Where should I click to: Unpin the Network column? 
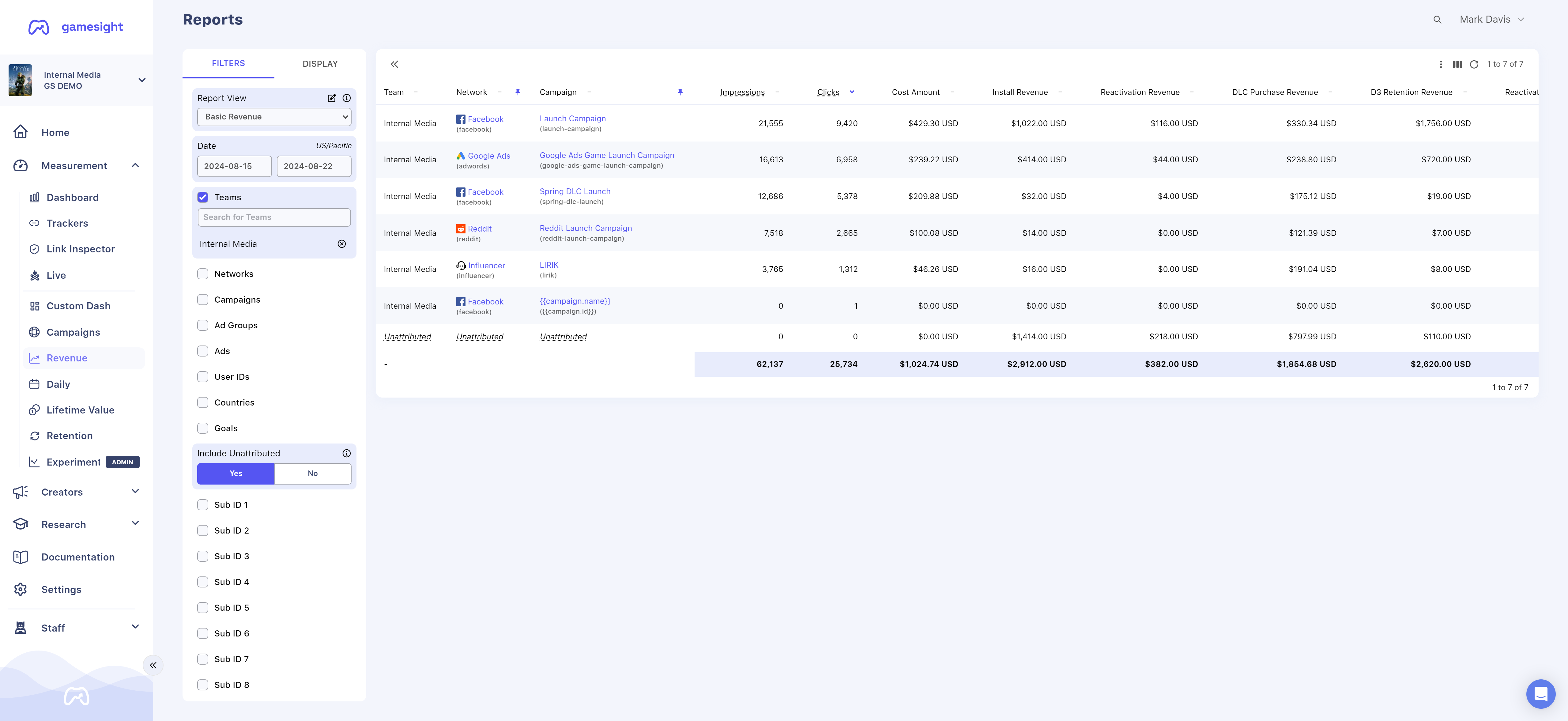pos(517,92)
